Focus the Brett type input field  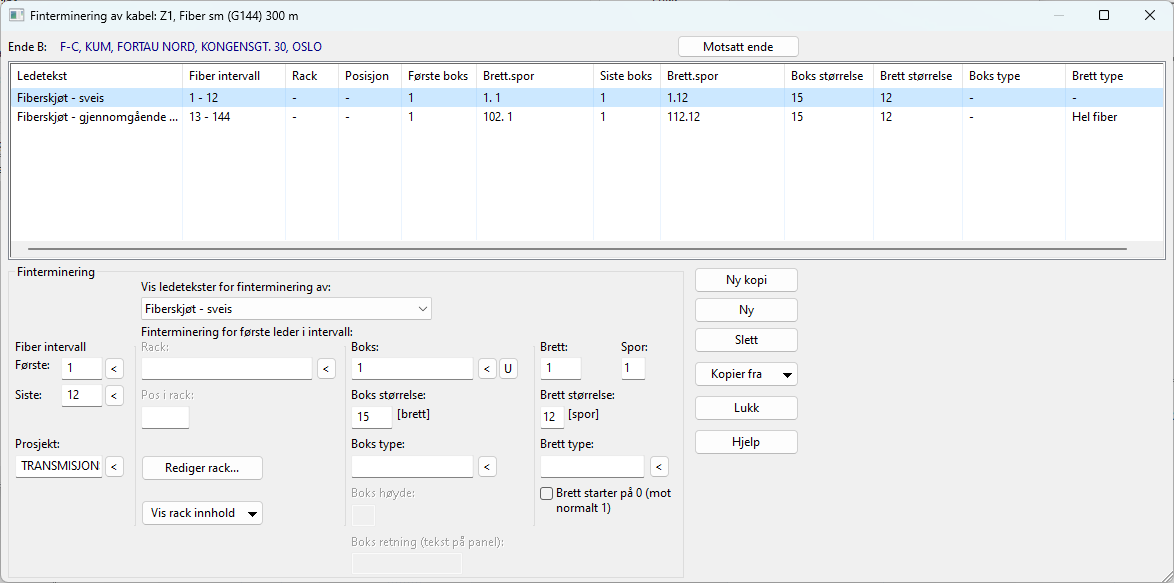[592, 466]
